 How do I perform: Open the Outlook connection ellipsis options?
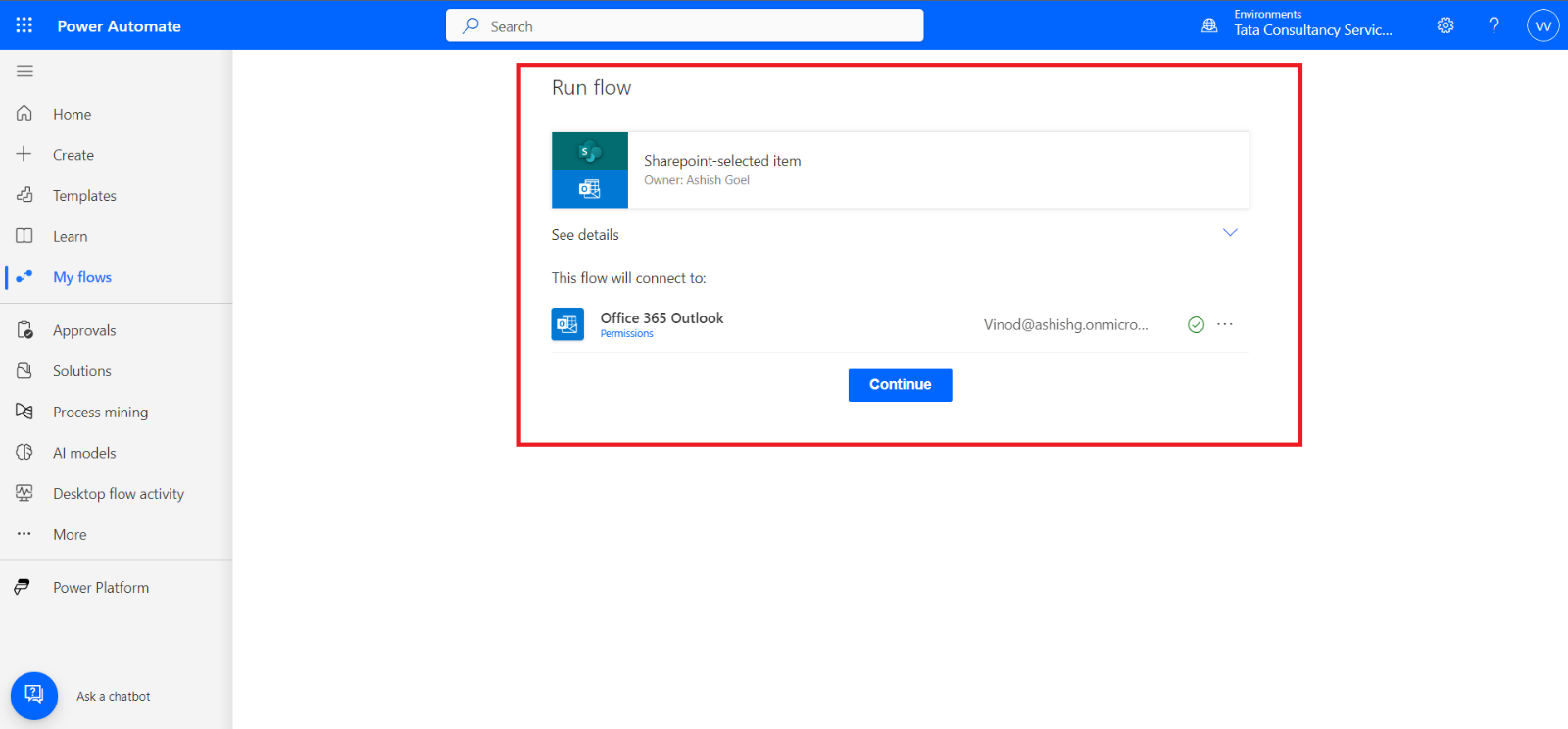(1225, 324)
